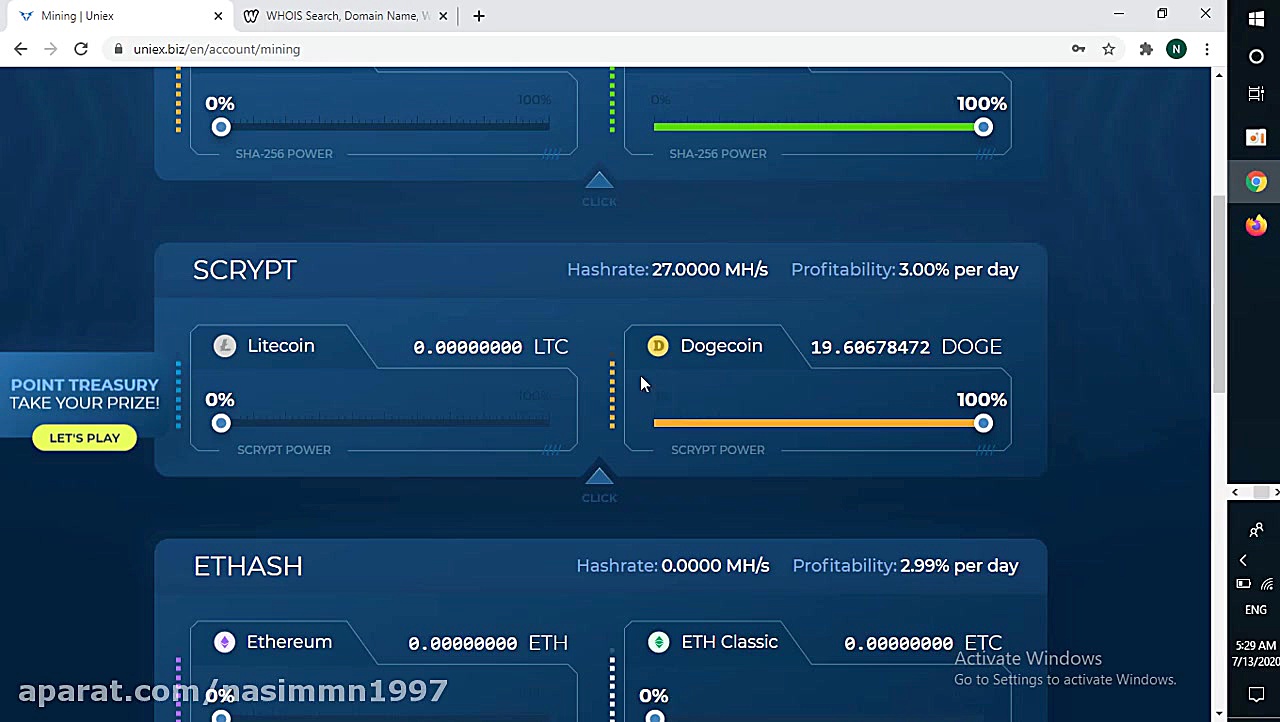
Task: Click the SCRYPT section heading
Action: click(245, 270)
